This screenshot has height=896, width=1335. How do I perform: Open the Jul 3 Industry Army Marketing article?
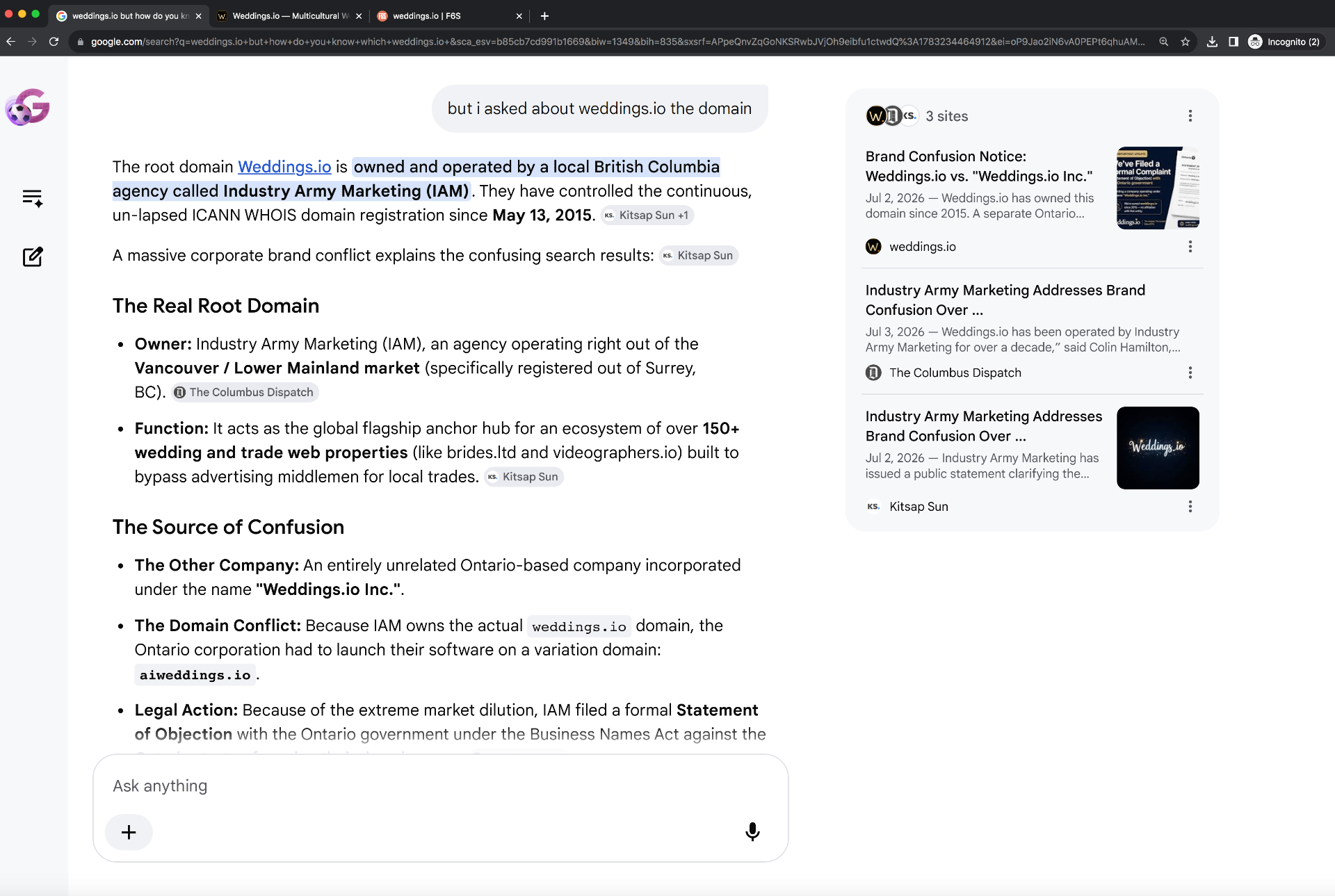point(1005,300)
